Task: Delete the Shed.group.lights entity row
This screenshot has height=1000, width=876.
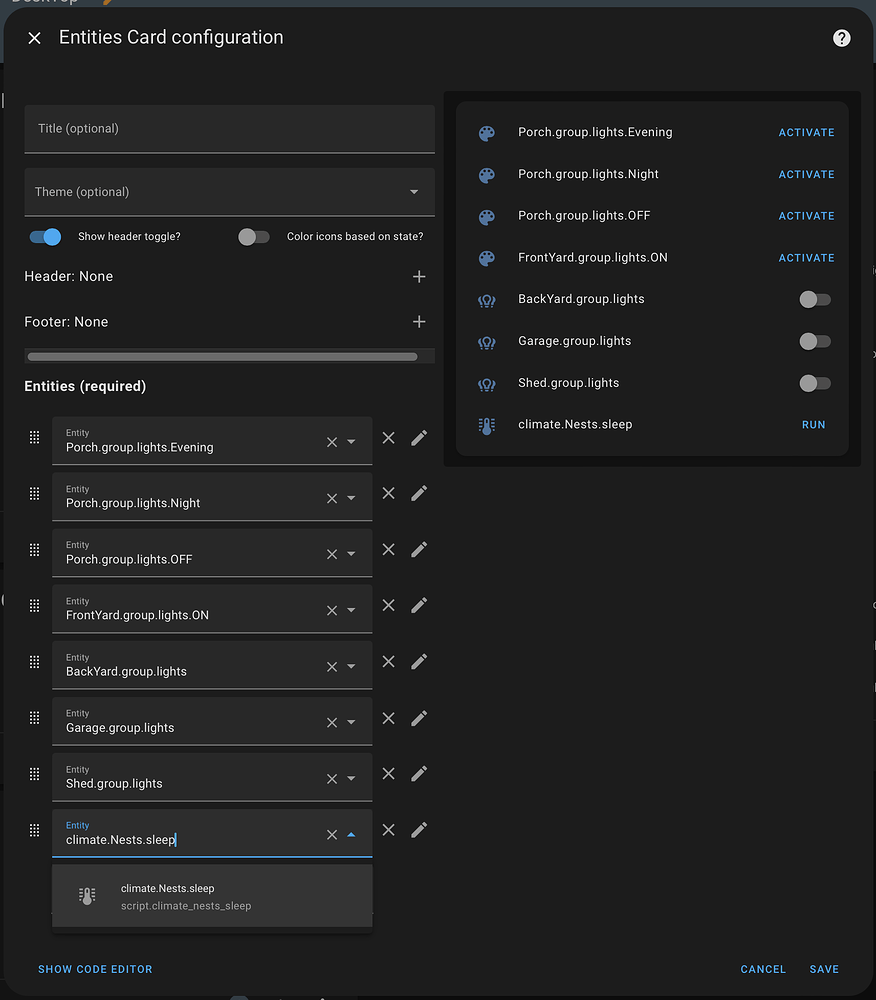Action: pyautogui.click(x=389, y=774)
